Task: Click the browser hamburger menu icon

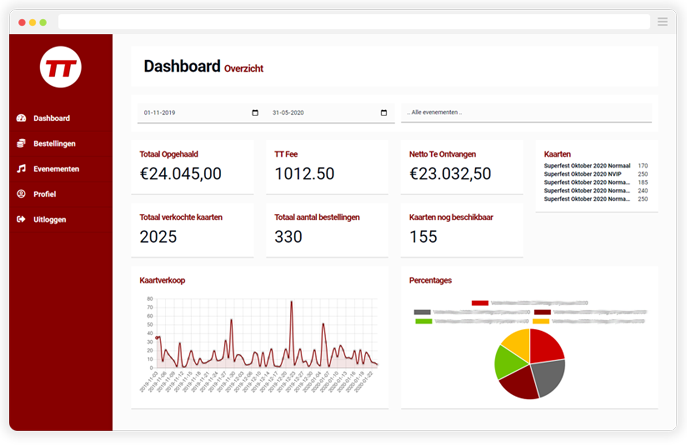Action: pyautogui.click(x=662, y=21)
